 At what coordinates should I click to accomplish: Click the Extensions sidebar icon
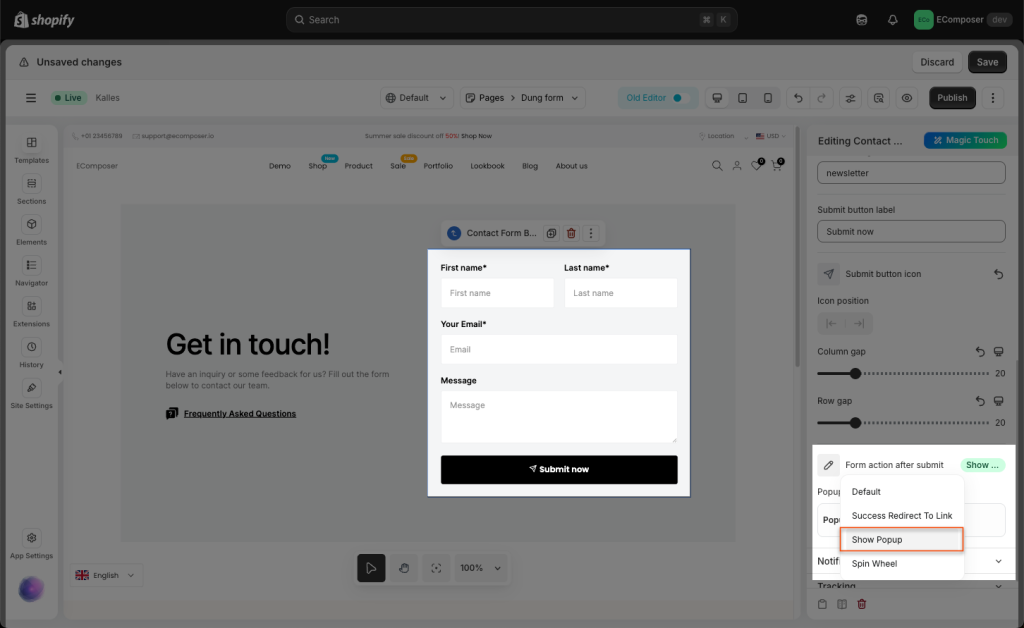(31, 312)
